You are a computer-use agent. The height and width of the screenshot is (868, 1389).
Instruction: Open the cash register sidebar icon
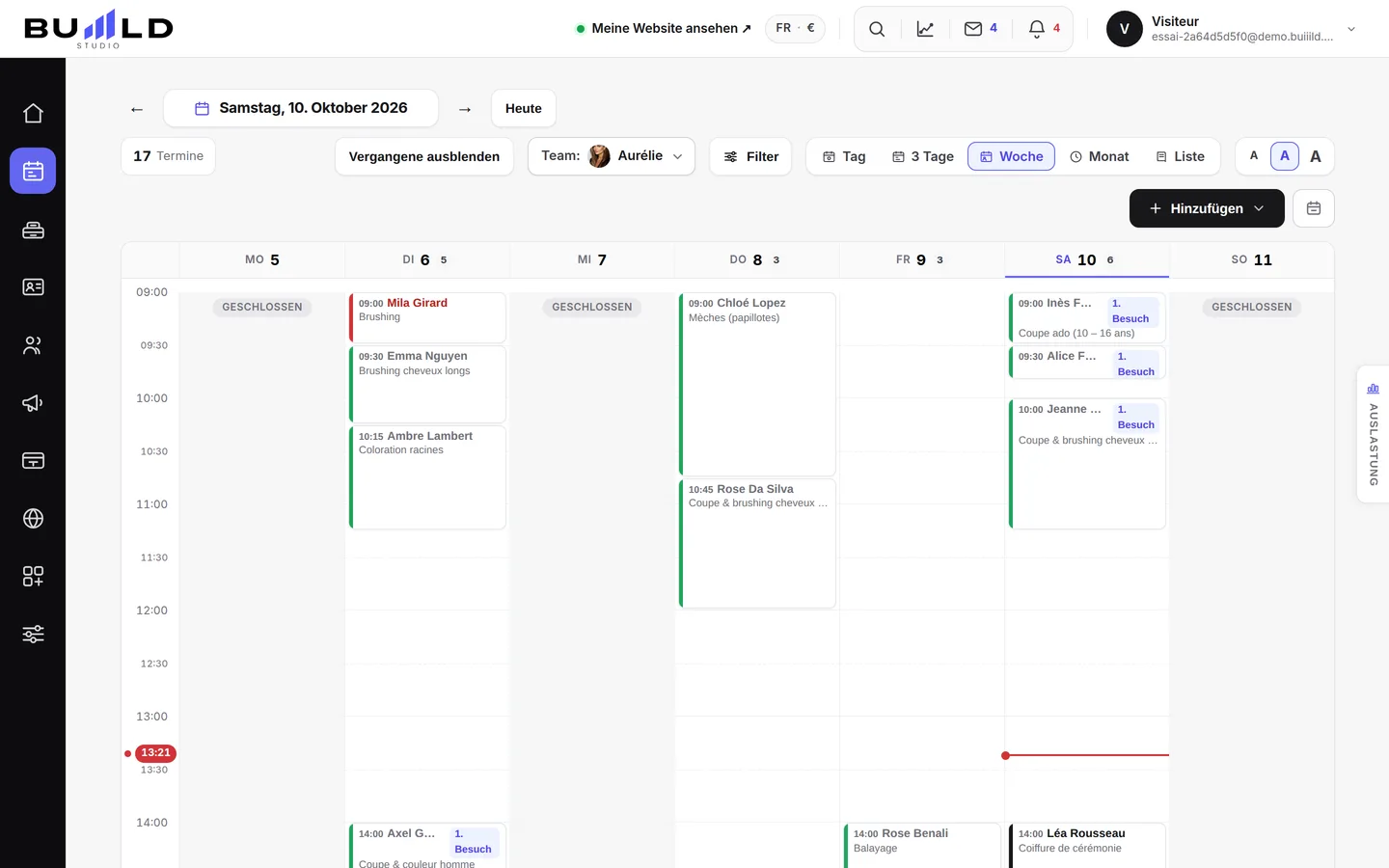[x=33, y=230]
